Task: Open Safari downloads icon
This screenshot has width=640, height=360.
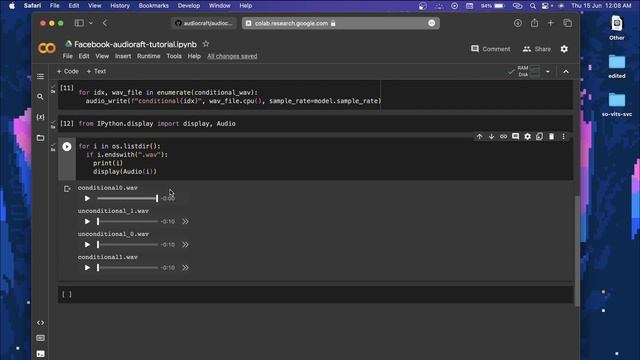Action: click(518, 23)
